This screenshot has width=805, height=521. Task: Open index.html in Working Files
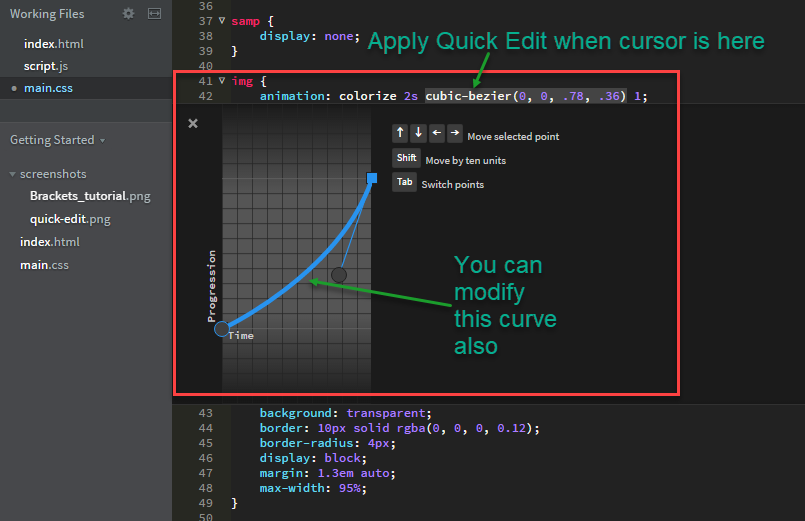[53, 44]
